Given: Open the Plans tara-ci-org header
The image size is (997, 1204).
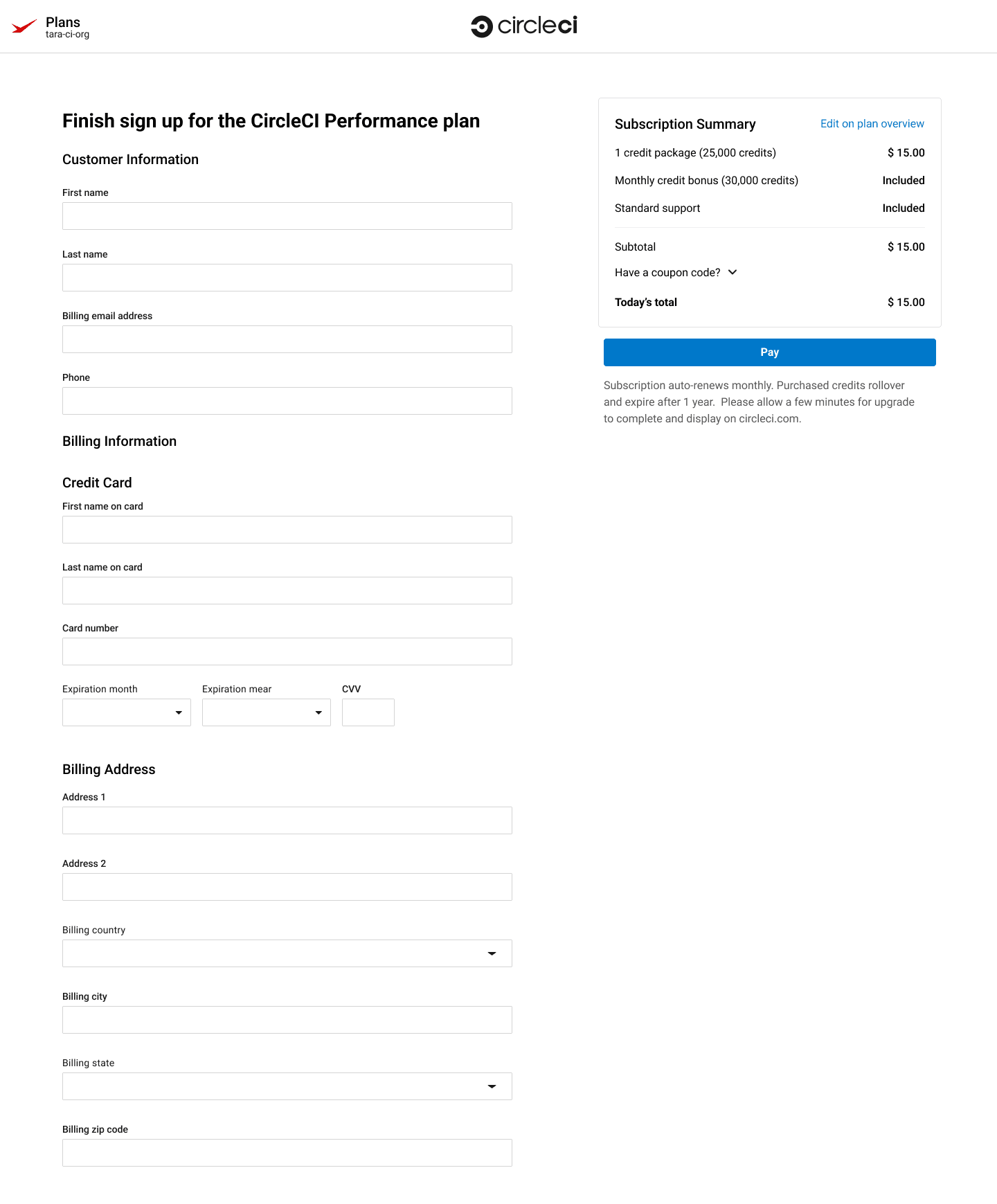Looking at the screenshot, I should pos(67,27).
